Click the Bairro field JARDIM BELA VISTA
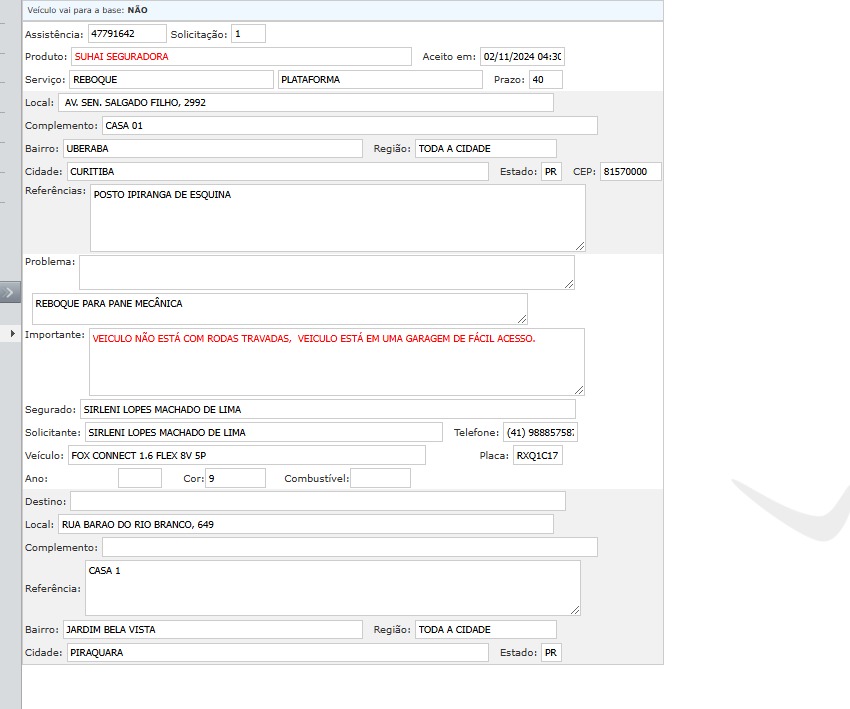 coord(212,630)
